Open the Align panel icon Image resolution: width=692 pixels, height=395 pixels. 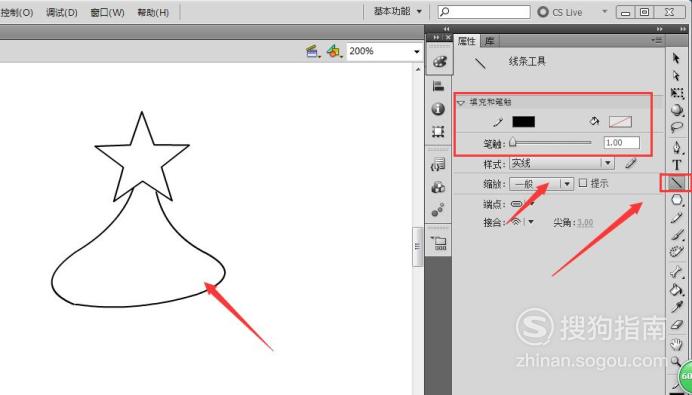(439, 86)
